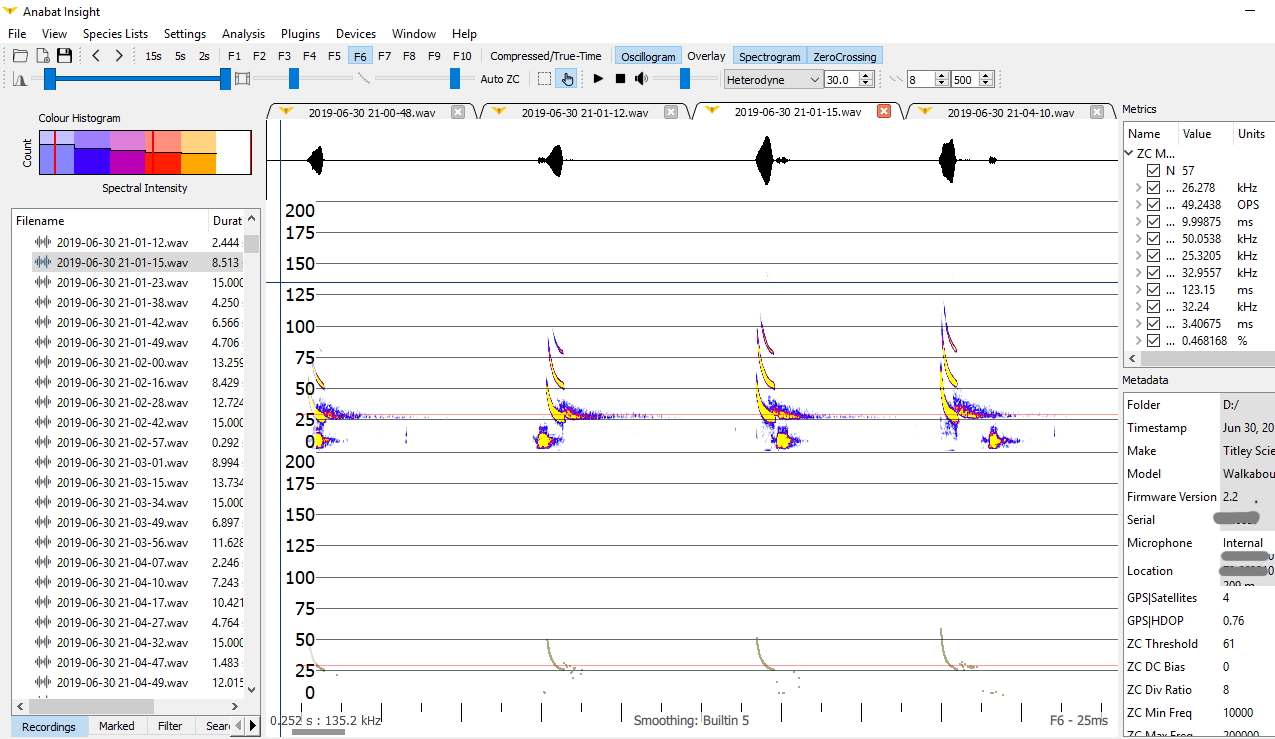Toggle the Oscillogram display button

click(647, 56)
